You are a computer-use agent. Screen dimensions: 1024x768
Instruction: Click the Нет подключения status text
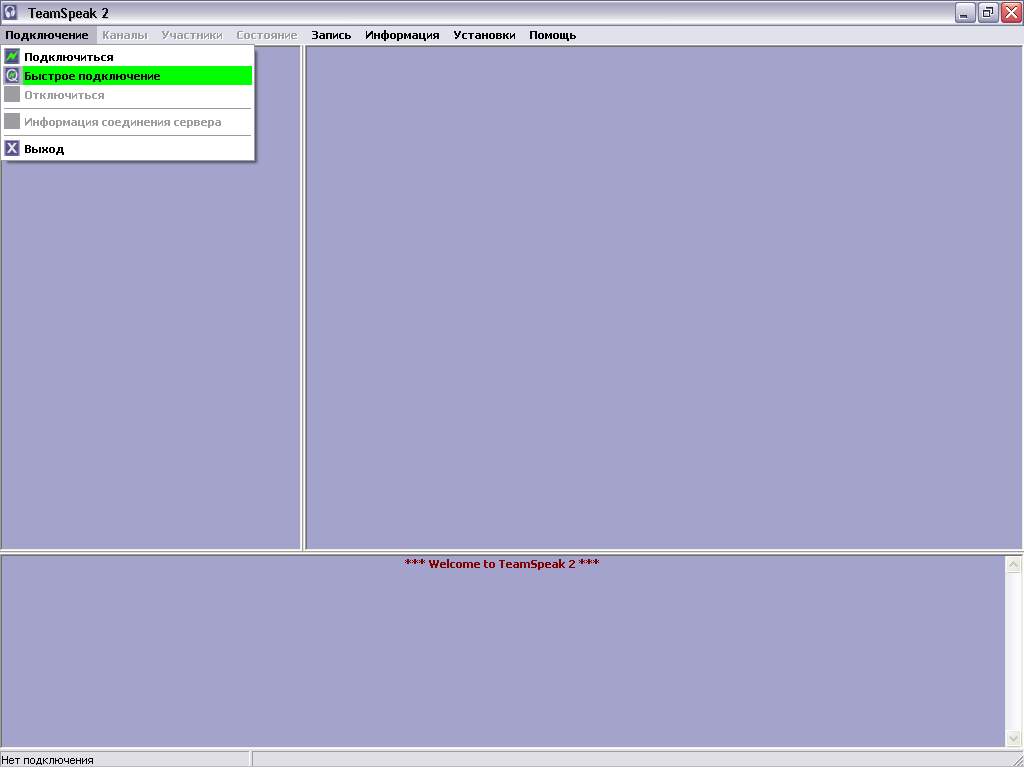[x=47, y=760]
